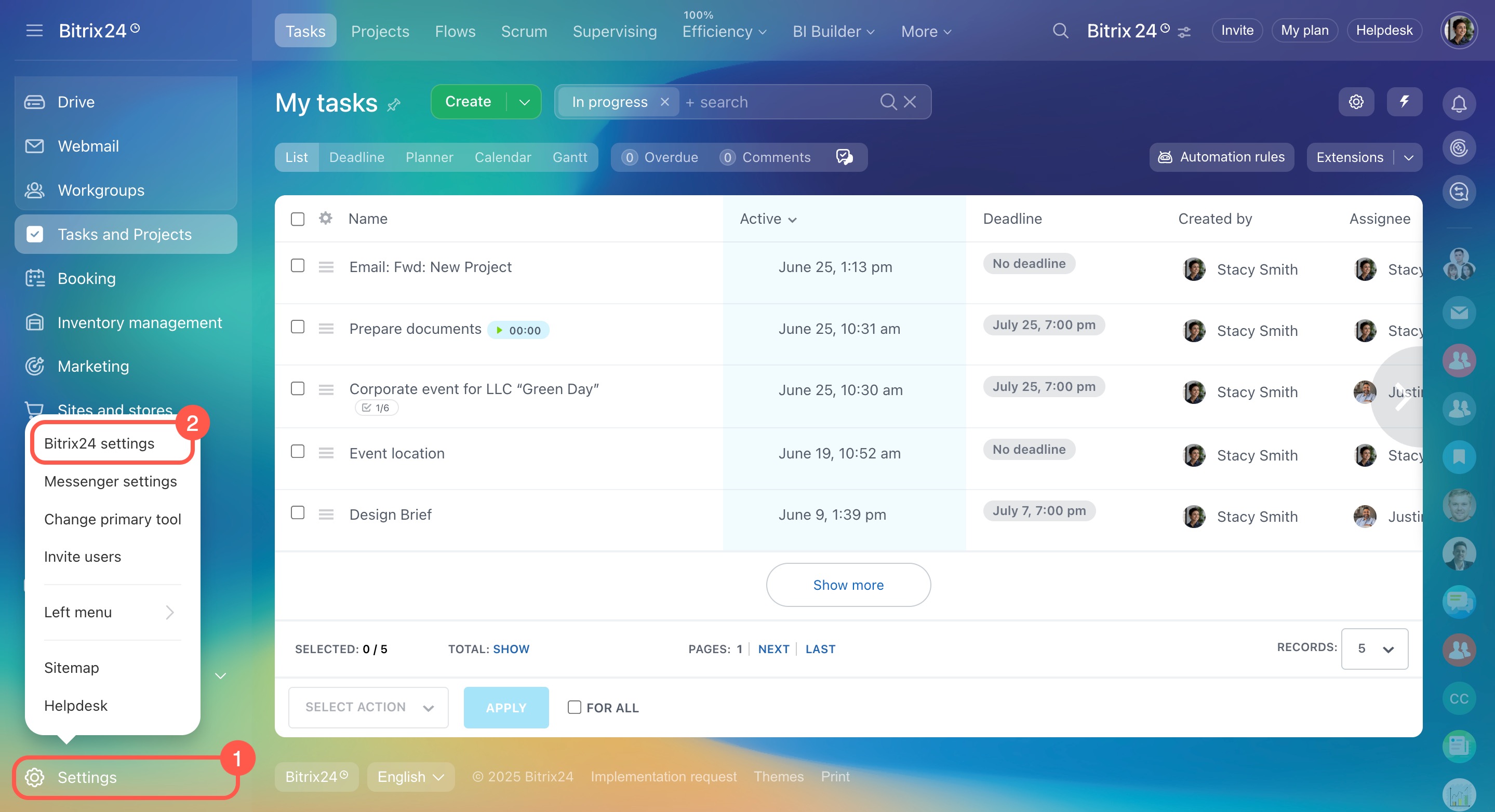Screen dimensions: 1495x812
Task: Open the Design Brief task name
Action: tap(390, 515)
